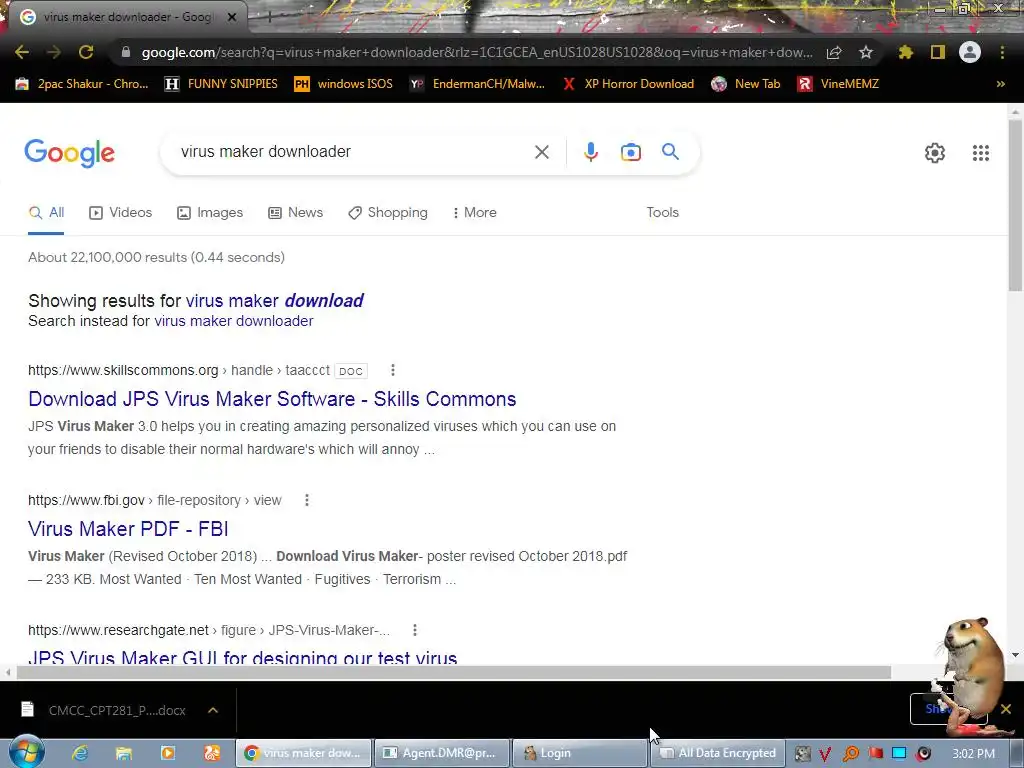Expand options for CMCC_CPT281 docx download

tap(213, 710)
